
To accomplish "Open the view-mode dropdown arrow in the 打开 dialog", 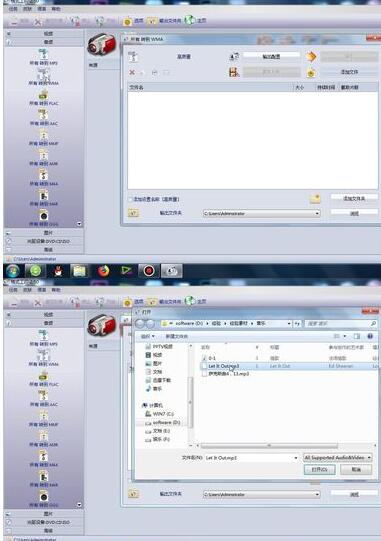I will [x=344, y=336].
